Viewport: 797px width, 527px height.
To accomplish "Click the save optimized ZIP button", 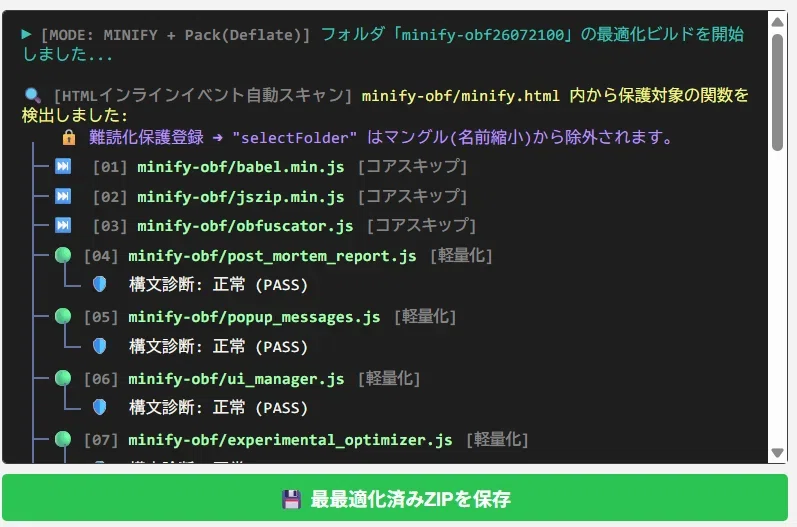I will tap(395, 498).
